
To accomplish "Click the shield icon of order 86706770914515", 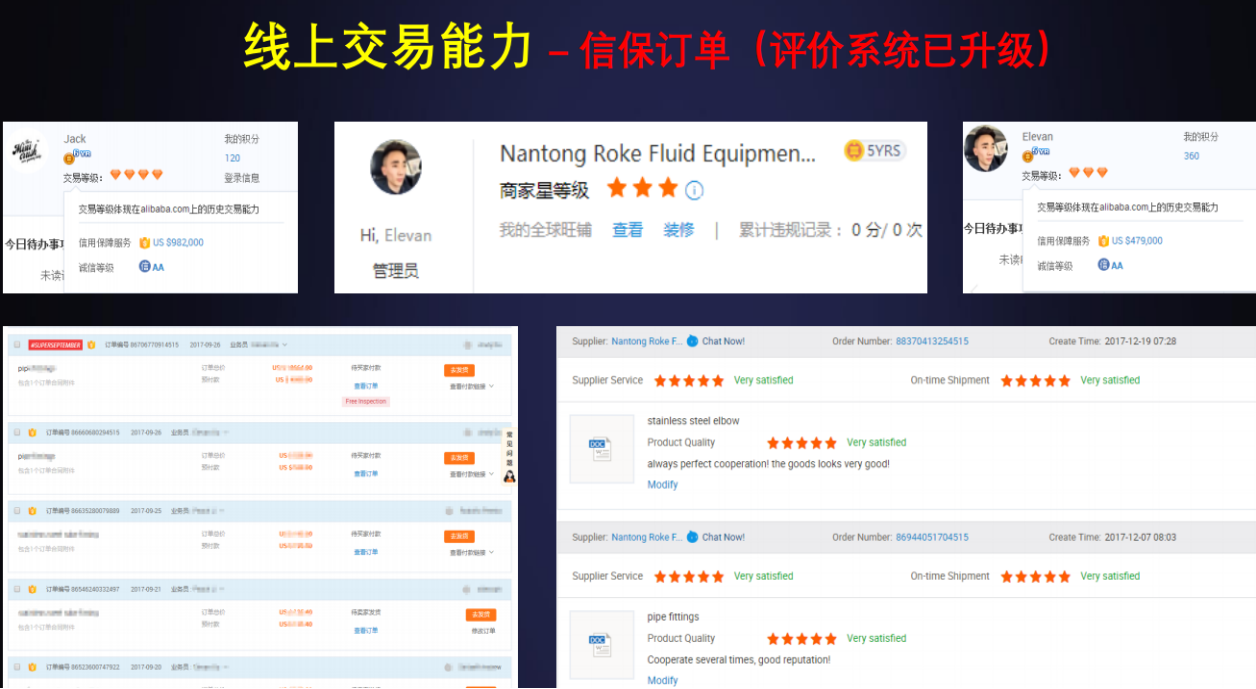I will pyautogui.click(x=91, y=345).
